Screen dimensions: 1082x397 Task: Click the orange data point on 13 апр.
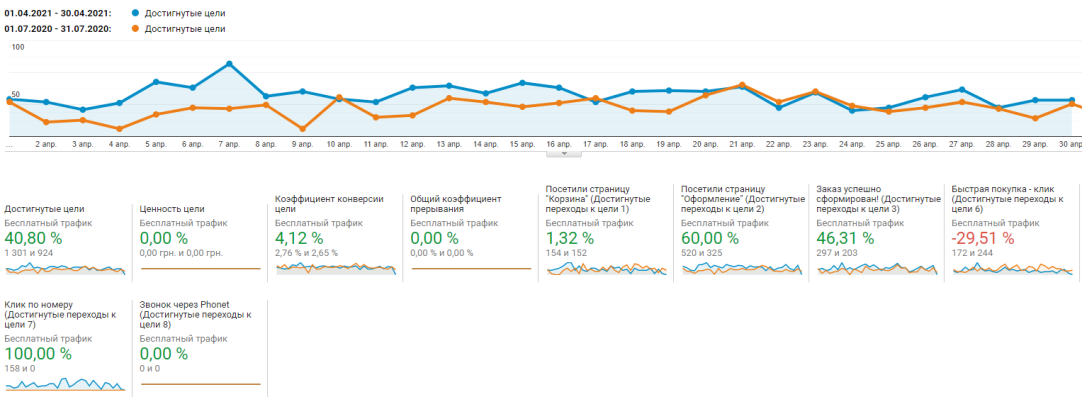point(449,98)
